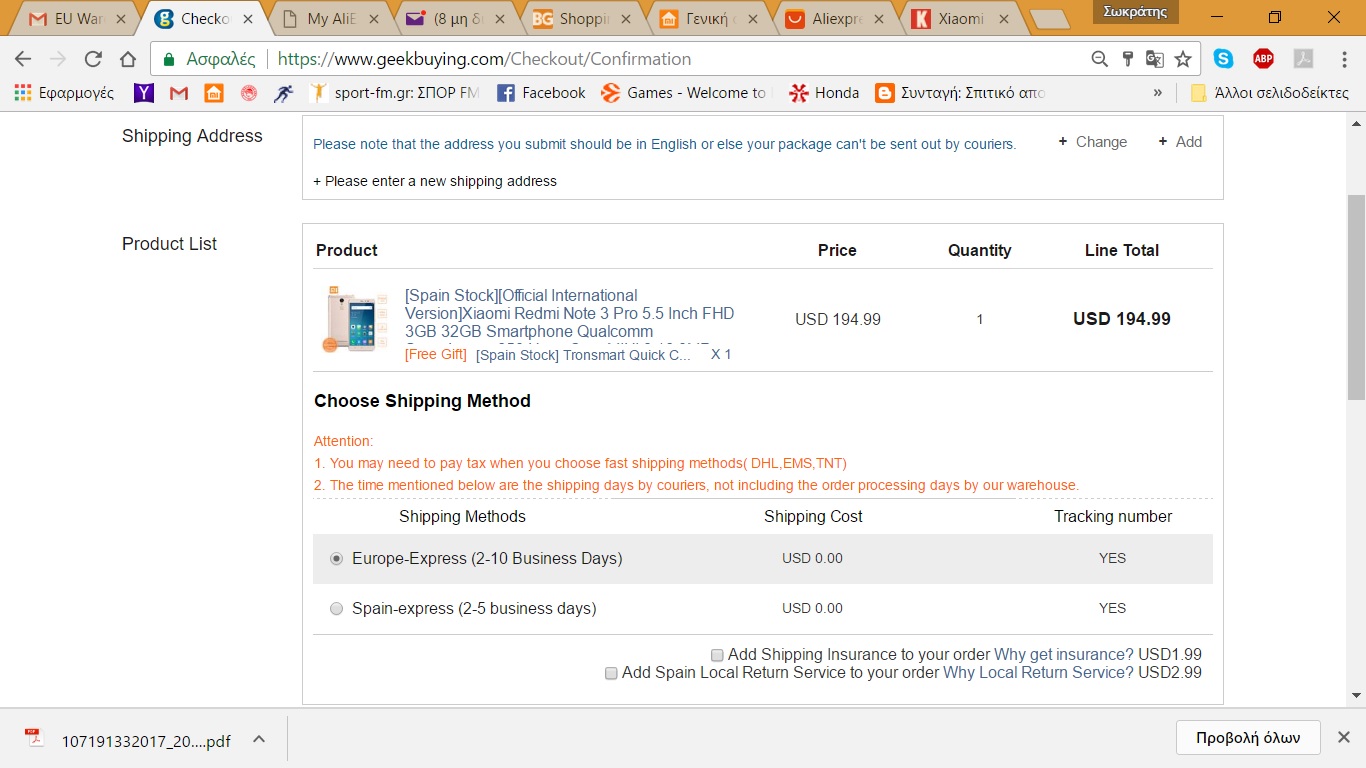View the secure site padlock info
1366x768 pixels.
pyautogui.click(x=169, y=59)
